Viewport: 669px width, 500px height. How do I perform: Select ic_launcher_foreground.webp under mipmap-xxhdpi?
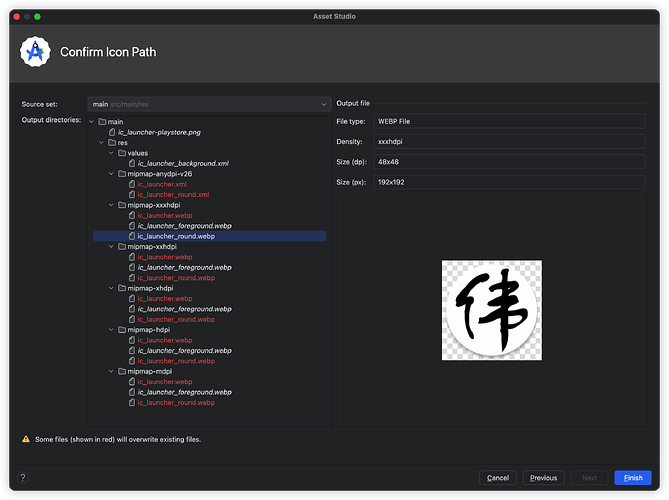tap(184, 267)
